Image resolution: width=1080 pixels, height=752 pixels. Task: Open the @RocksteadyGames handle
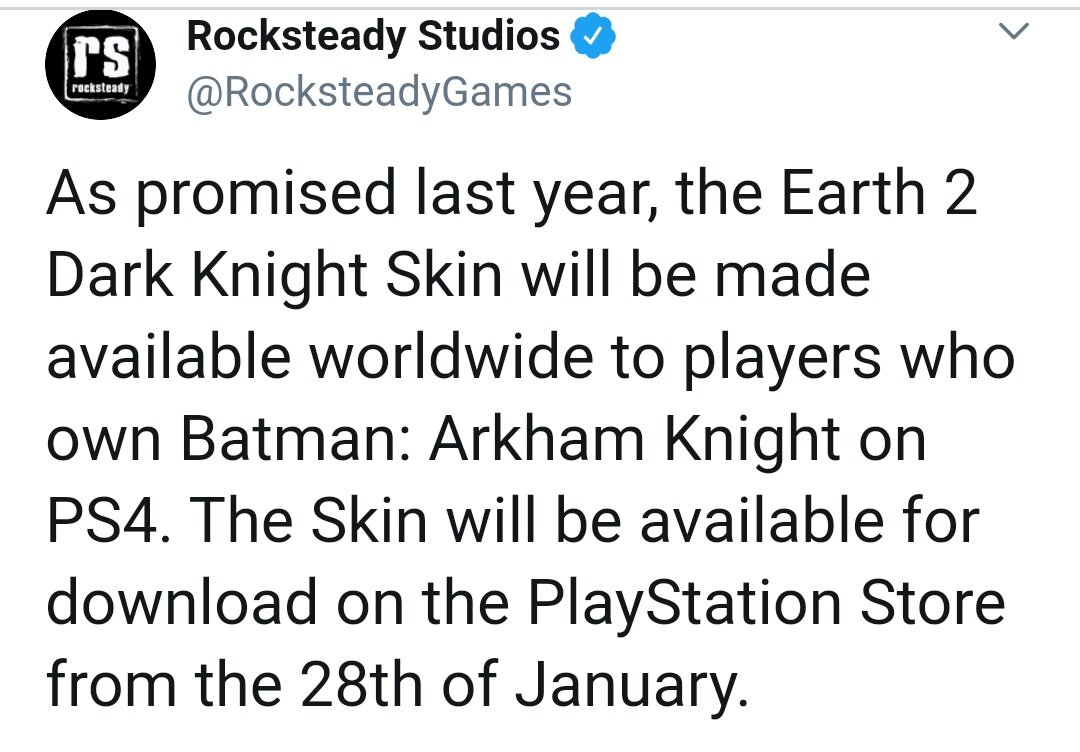(x=380, y=91)
